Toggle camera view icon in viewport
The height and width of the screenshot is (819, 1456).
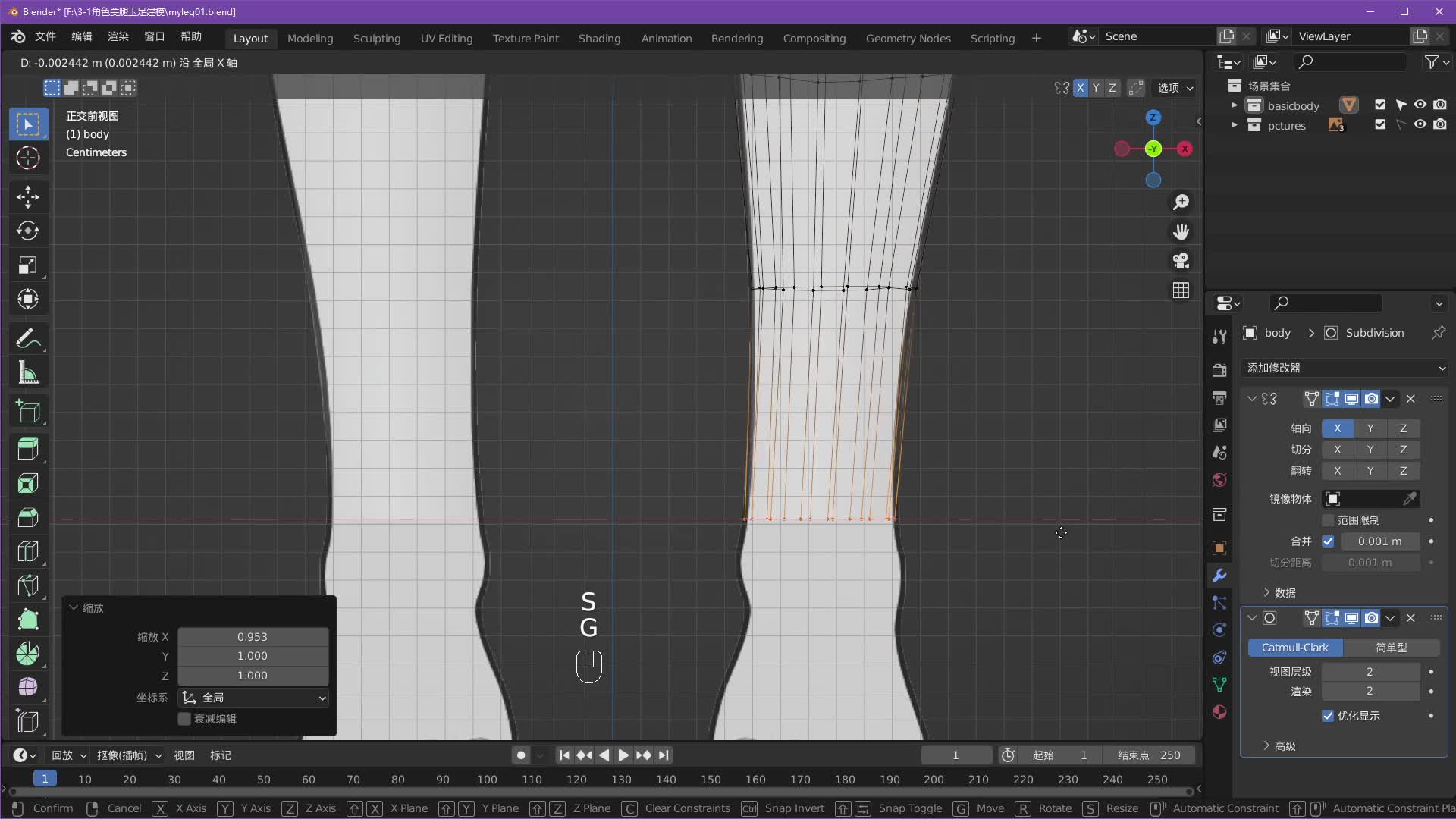[x=1181, y=261]
